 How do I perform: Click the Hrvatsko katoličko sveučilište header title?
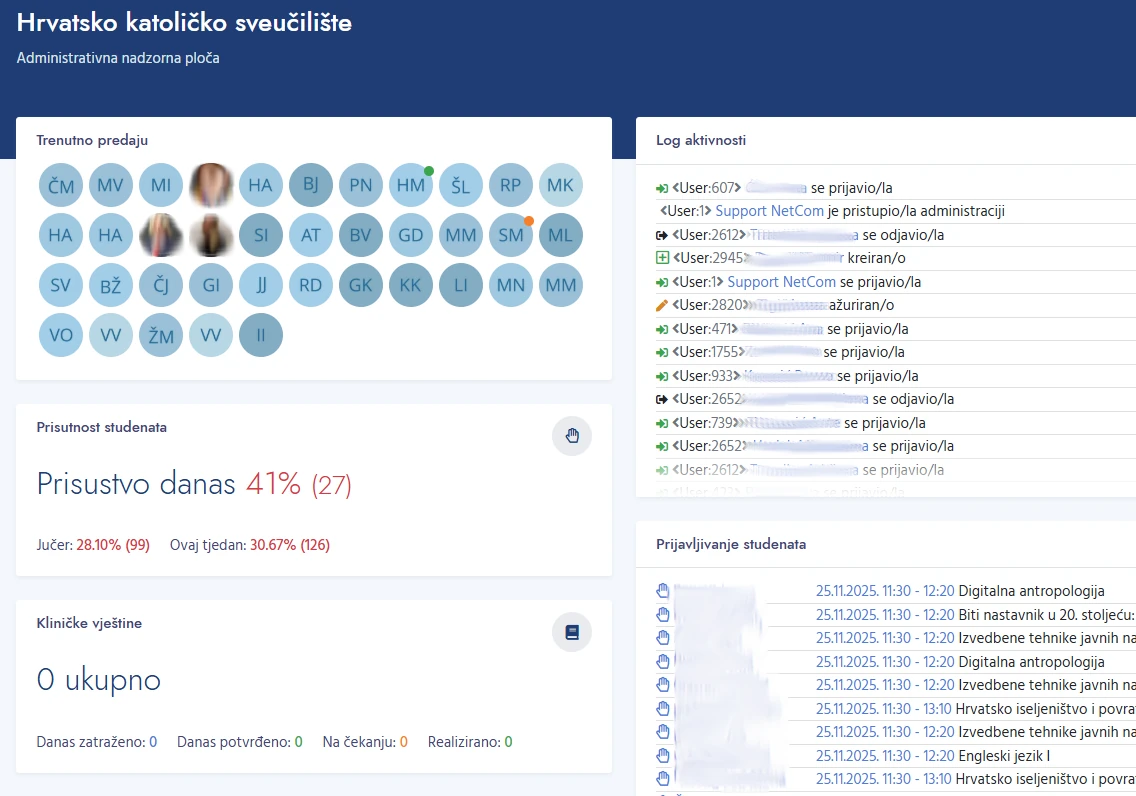185,22
